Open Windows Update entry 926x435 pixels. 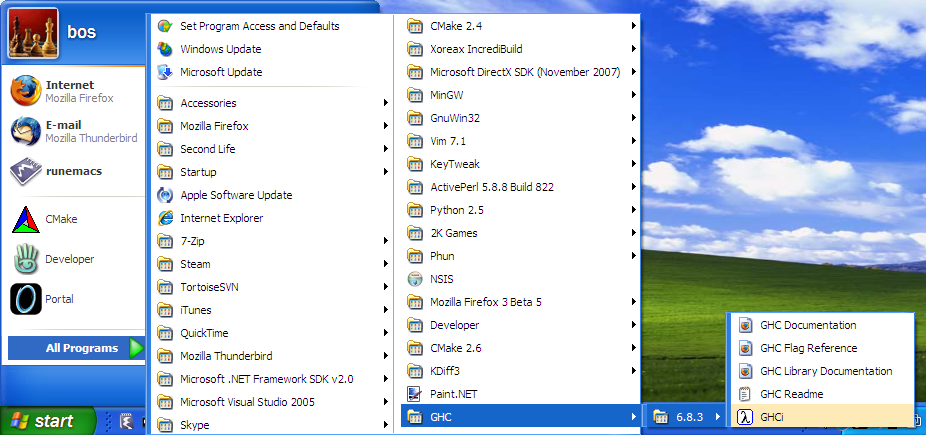coord(220,49)
